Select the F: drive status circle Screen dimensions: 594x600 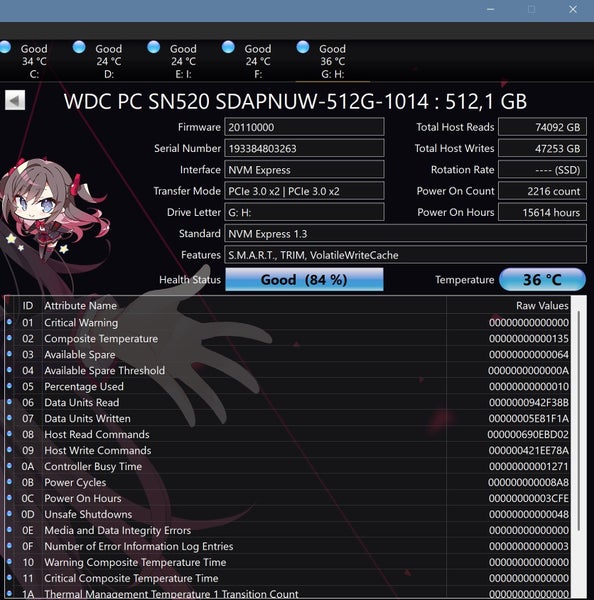(228, 47)
